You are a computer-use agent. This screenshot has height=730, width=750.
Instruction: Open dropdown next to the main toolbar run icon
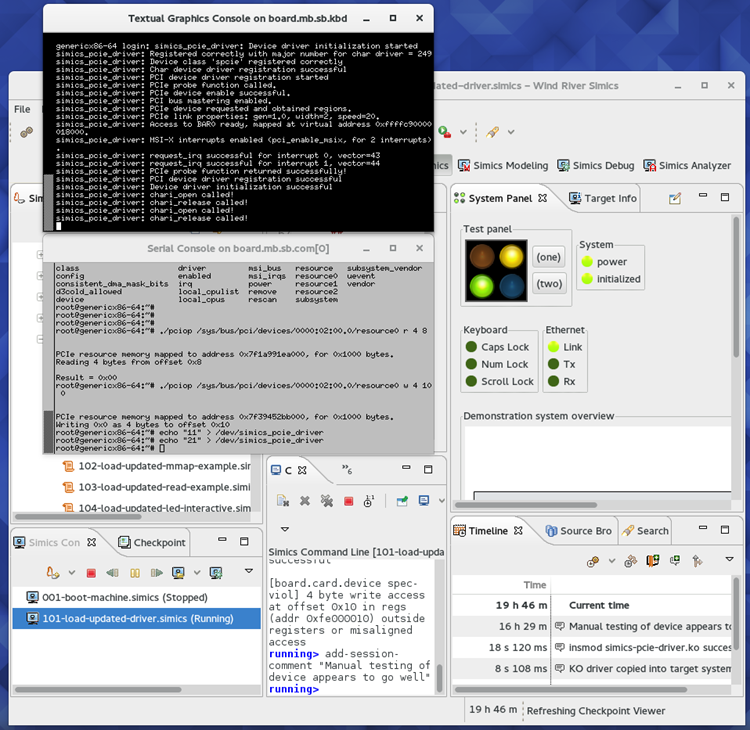click(x=463, y=132)
